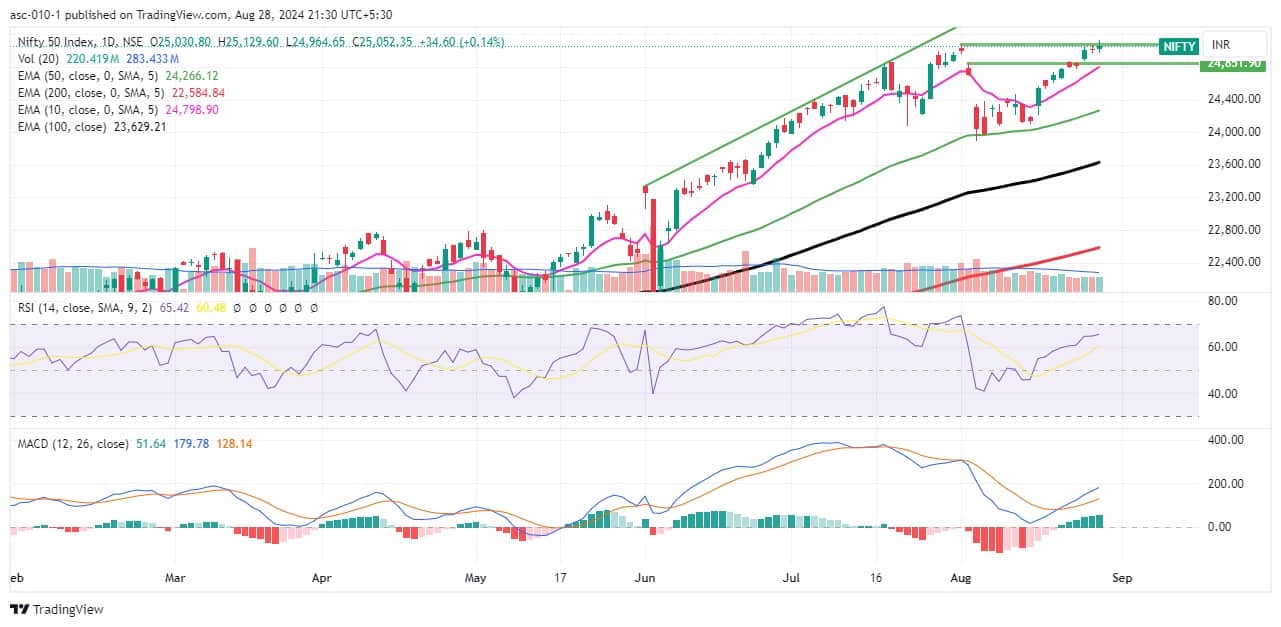1281x627 pixels.
Task: Select the green NIFTY symbol badge
Action: [1178, 46]
